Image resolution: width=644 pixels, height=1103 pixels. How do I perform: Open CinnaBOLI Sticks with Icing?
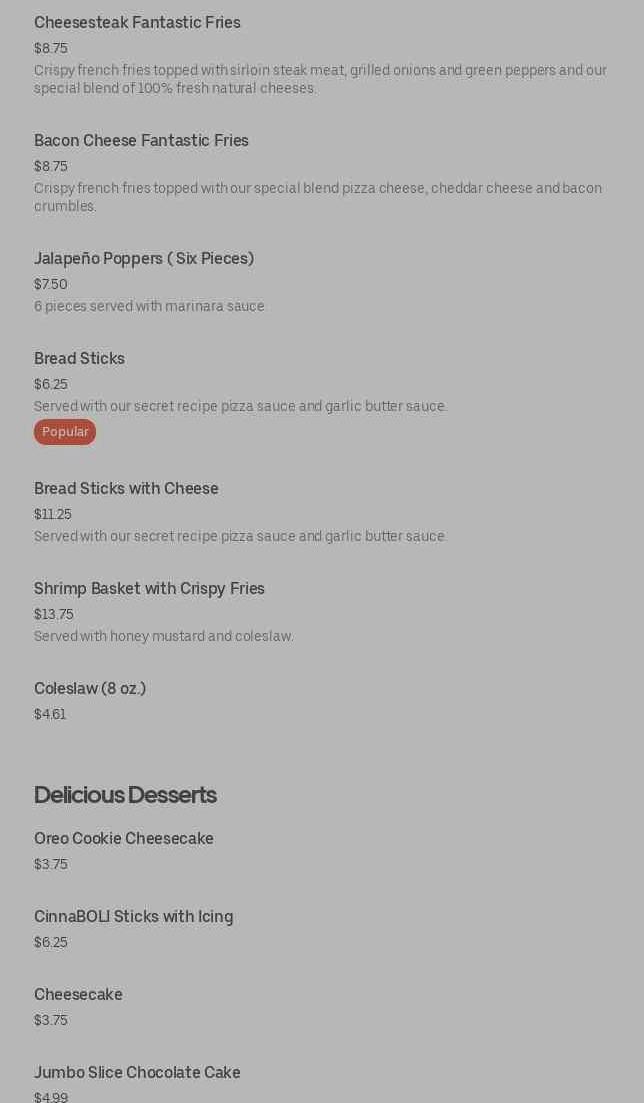click(133, 917)
